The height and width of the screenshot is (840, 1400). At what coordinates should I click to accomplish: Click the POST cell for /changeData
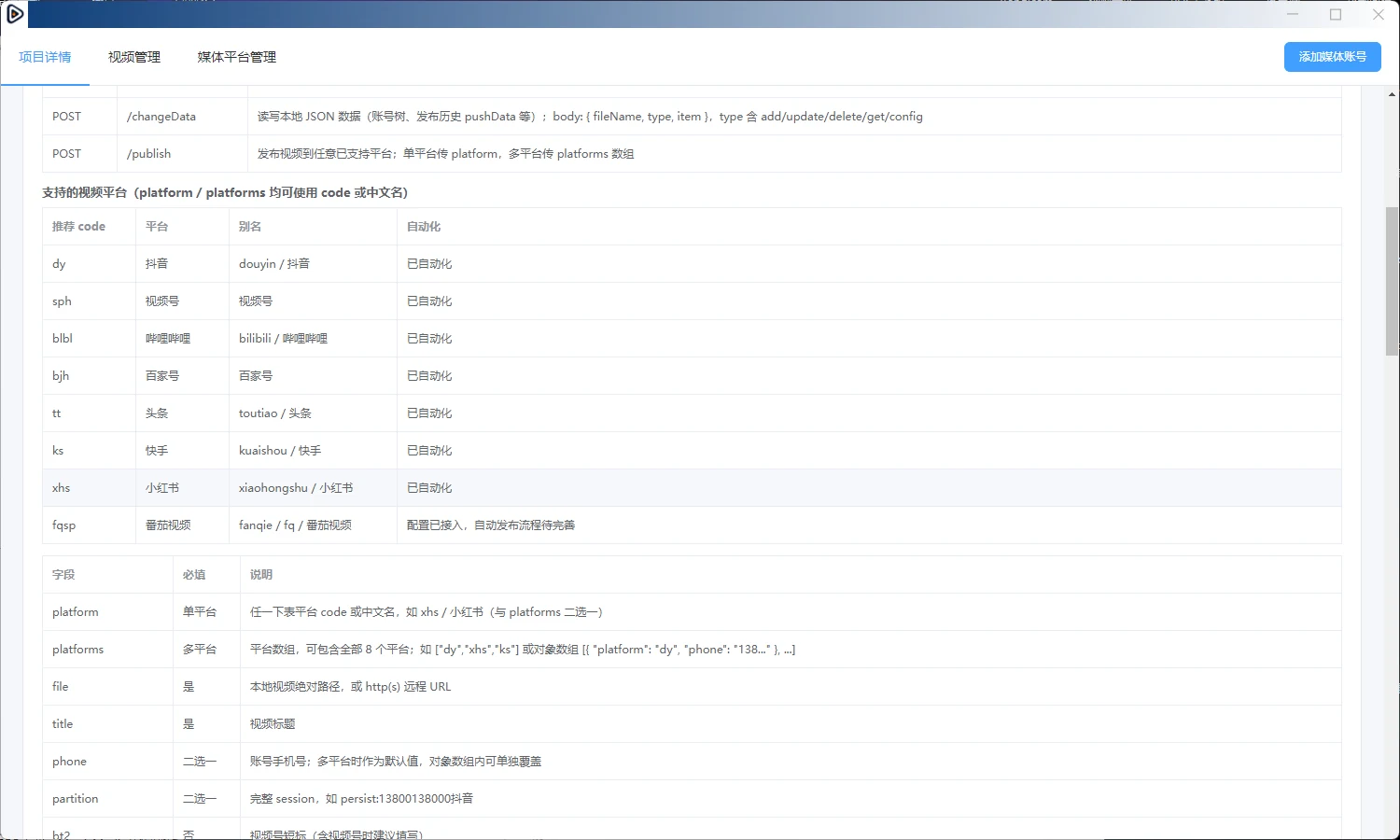pyautogui.click(x=80, y=117)
